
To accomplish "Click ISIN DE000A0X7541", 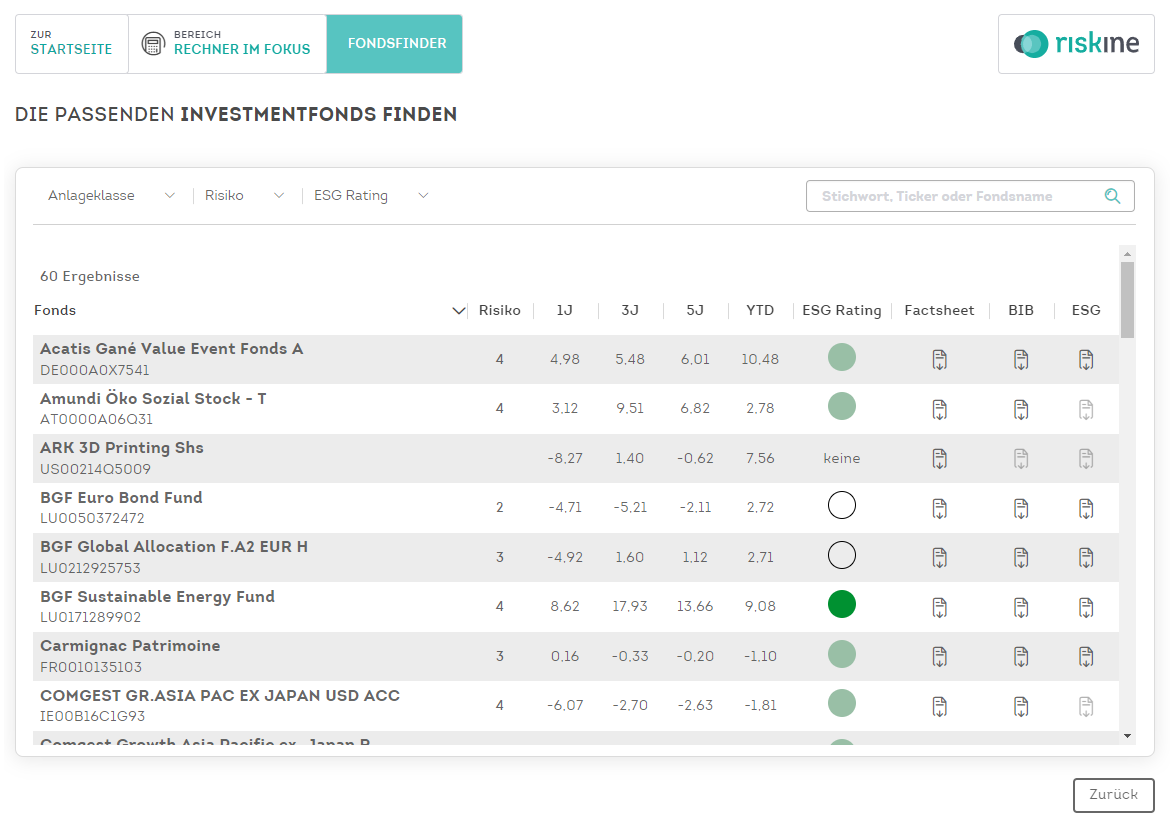I will click(95, 370).
